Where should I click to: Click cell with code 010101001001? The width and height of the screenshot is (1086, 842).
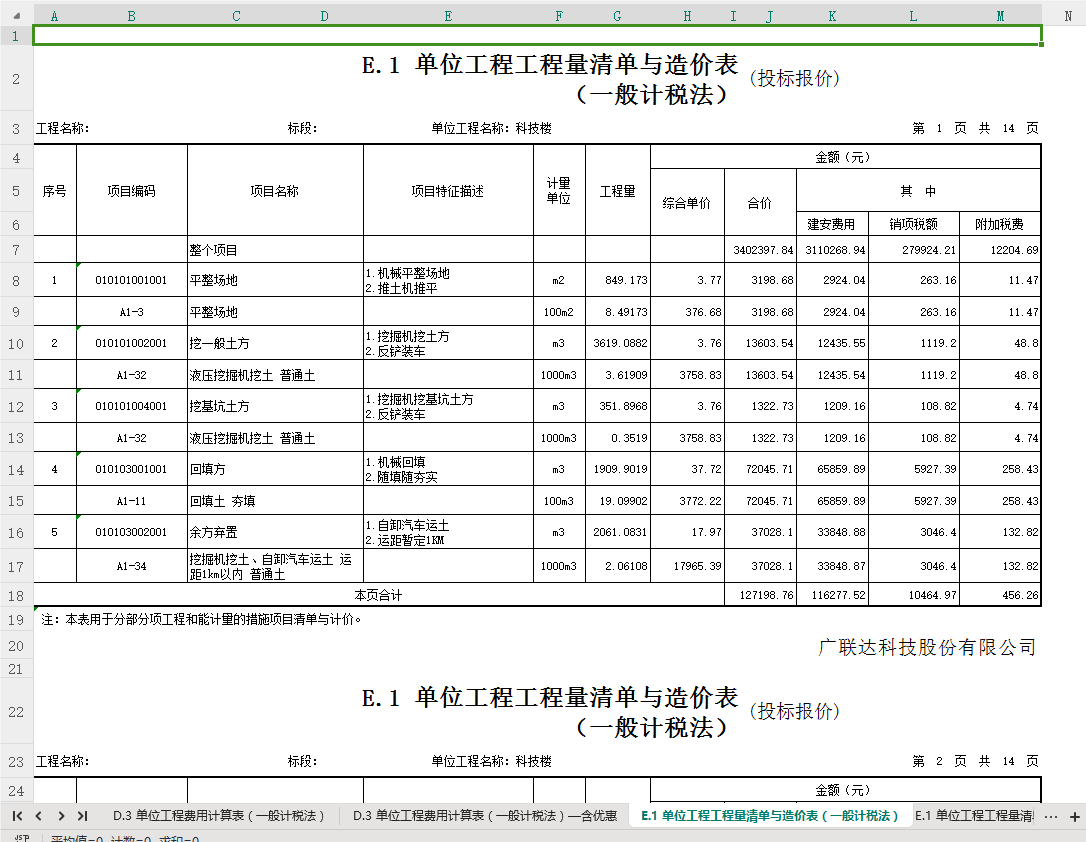point(132,280)
